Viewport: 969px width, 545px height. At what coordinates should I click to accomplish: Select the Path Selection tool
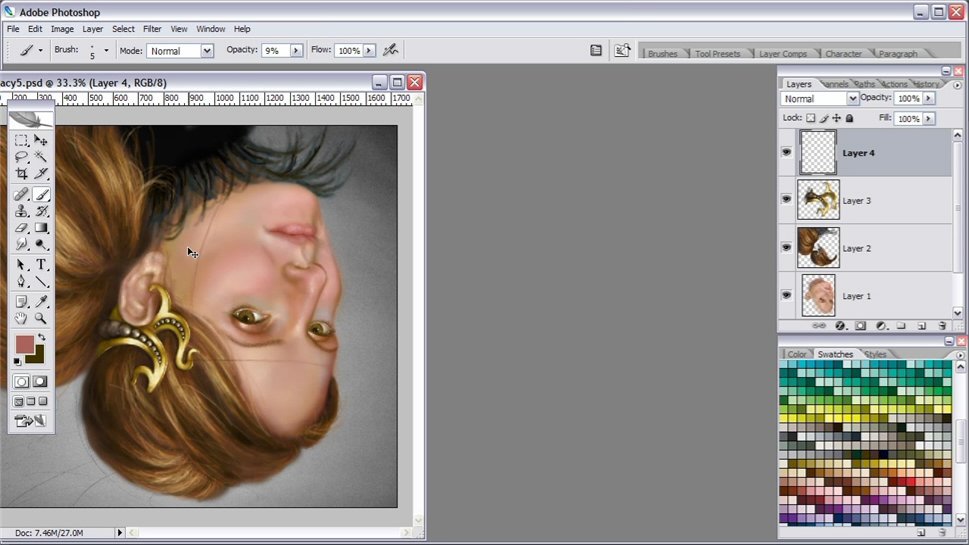(x=21, y=265)
